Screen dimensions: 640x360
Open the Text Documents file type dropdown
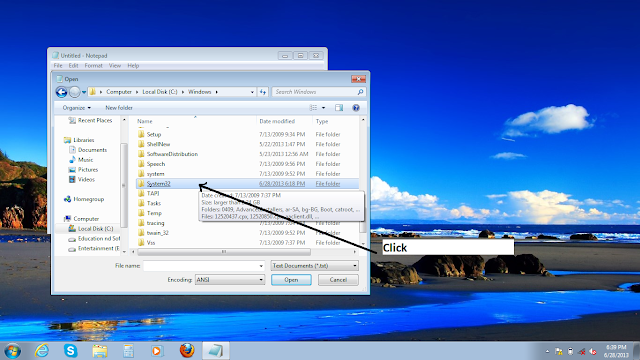pyautogui.click(x=315, y=266)
